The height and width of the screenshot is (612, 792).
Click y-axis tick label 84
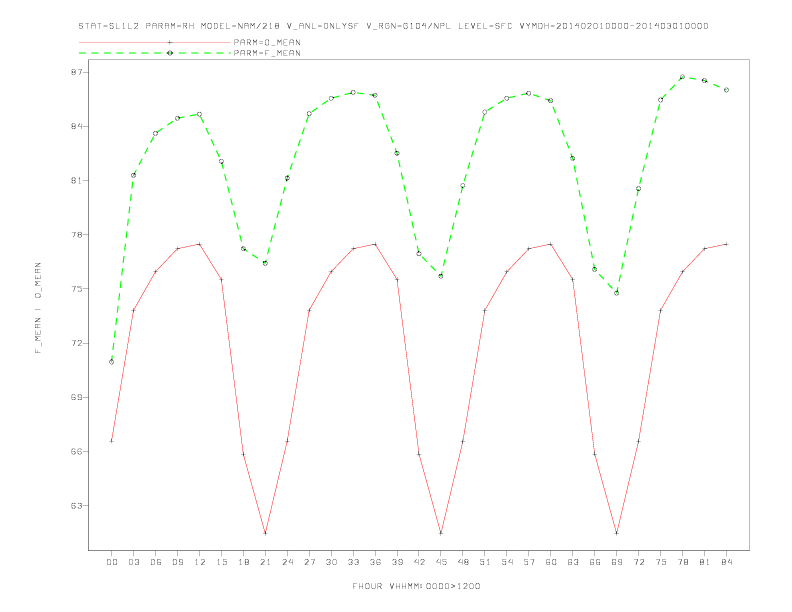tap(76, 126)
